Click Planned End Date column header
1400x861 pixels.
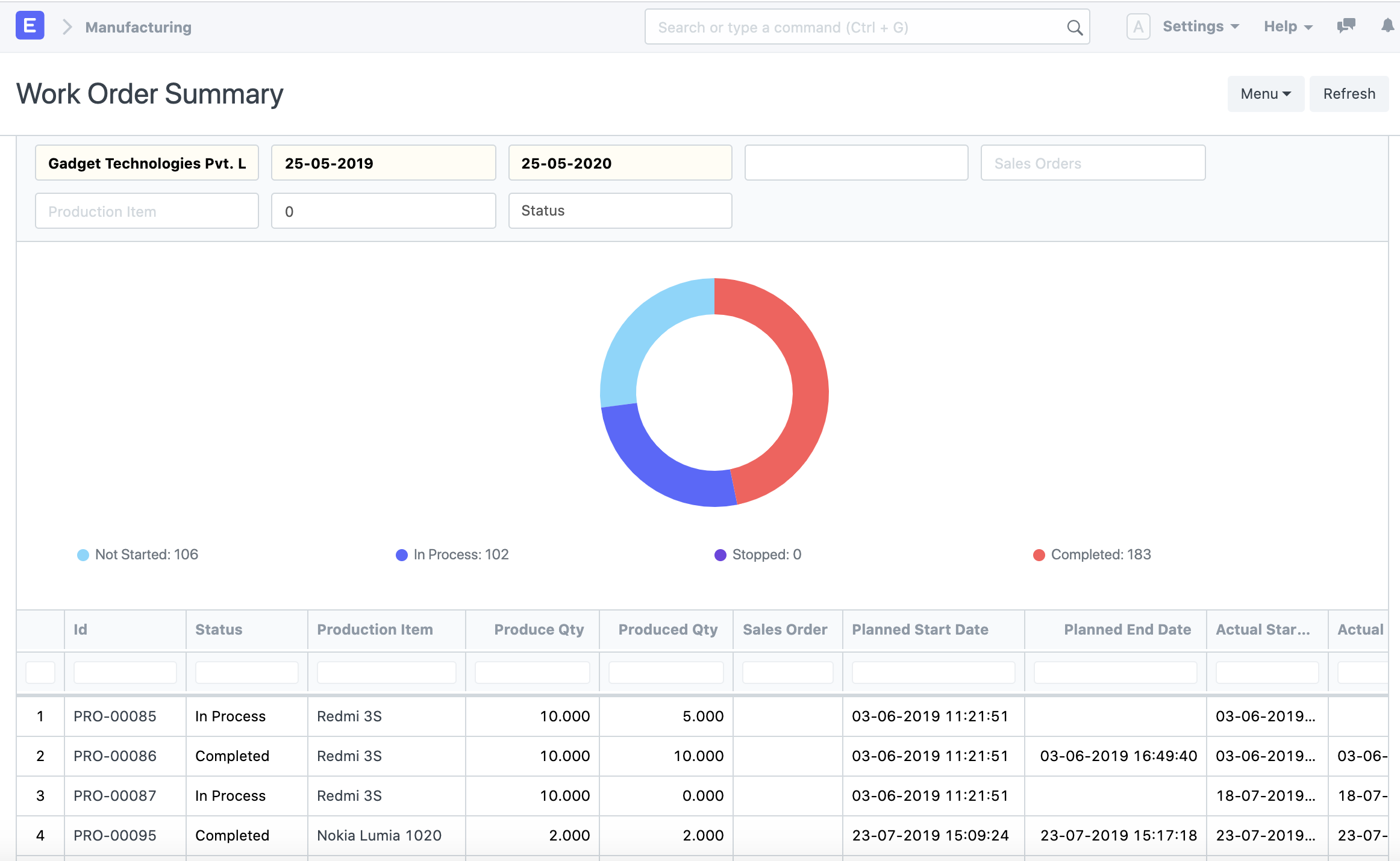point(1116,630)
